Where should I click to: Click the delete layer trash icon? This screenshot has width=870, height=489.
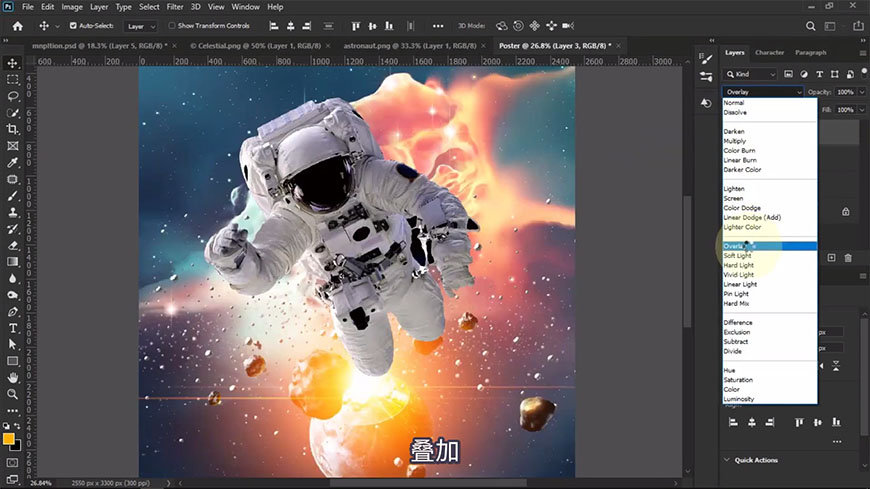(x=848, y=258)
